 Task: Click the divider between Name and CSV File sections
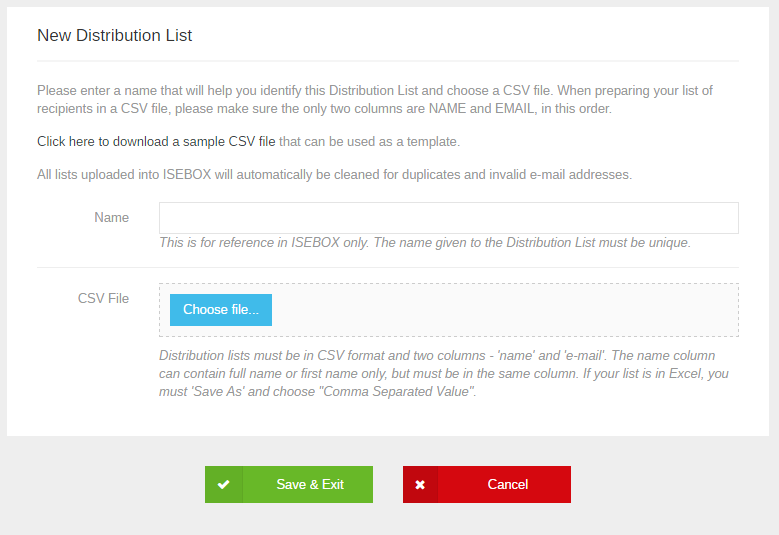point(388,267)
